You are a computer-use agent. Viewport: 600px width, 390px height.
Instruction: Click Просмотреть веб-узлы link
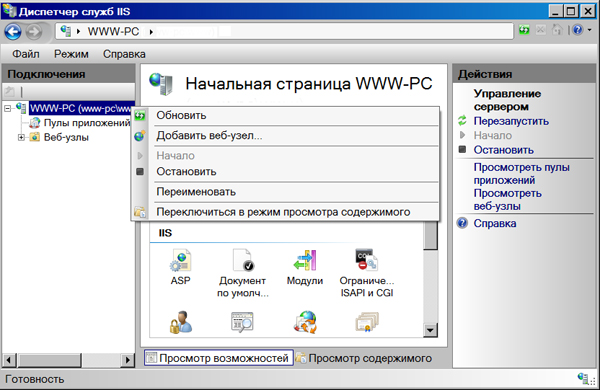tap(508, 199)
